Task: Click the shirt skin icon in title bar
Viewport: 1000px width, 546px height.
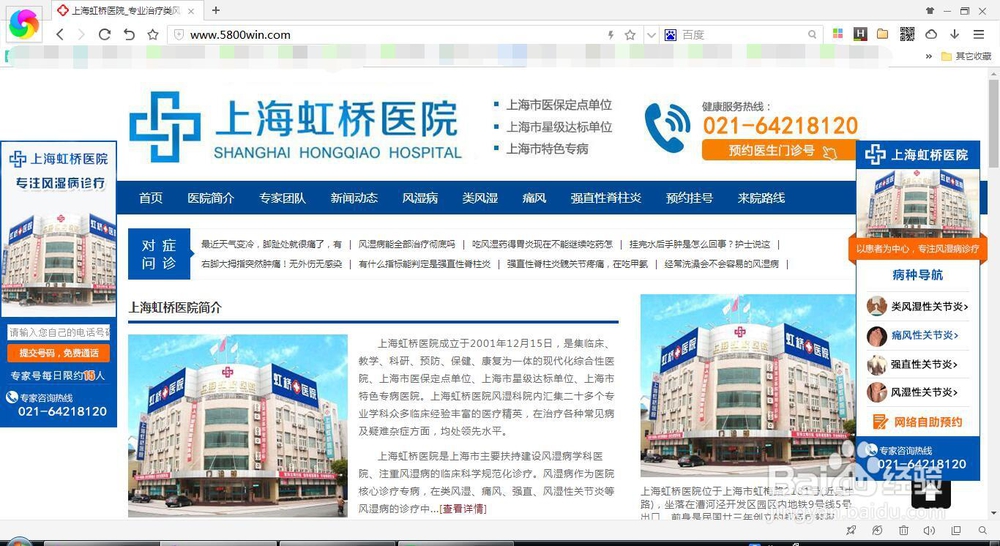Action: pos(930,10)
